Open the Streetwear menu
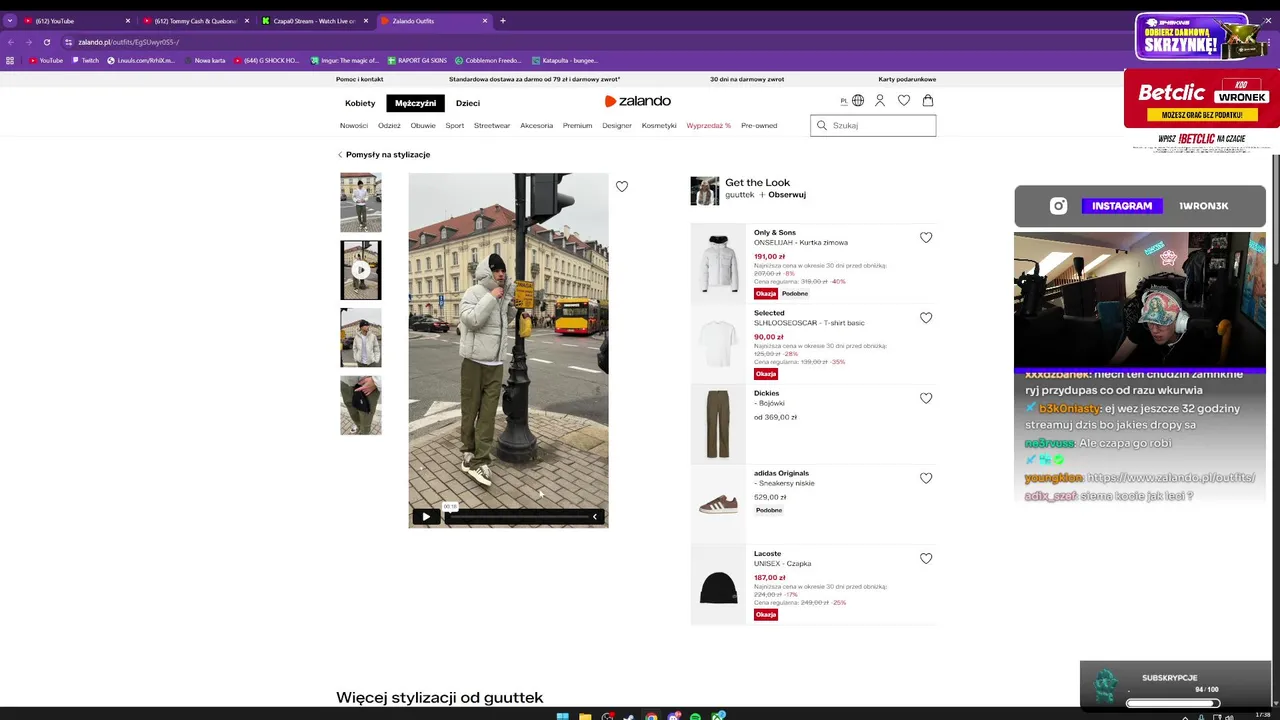Image resolution: width=1280 pixels, height=720 pixels. tap(492, 126)
